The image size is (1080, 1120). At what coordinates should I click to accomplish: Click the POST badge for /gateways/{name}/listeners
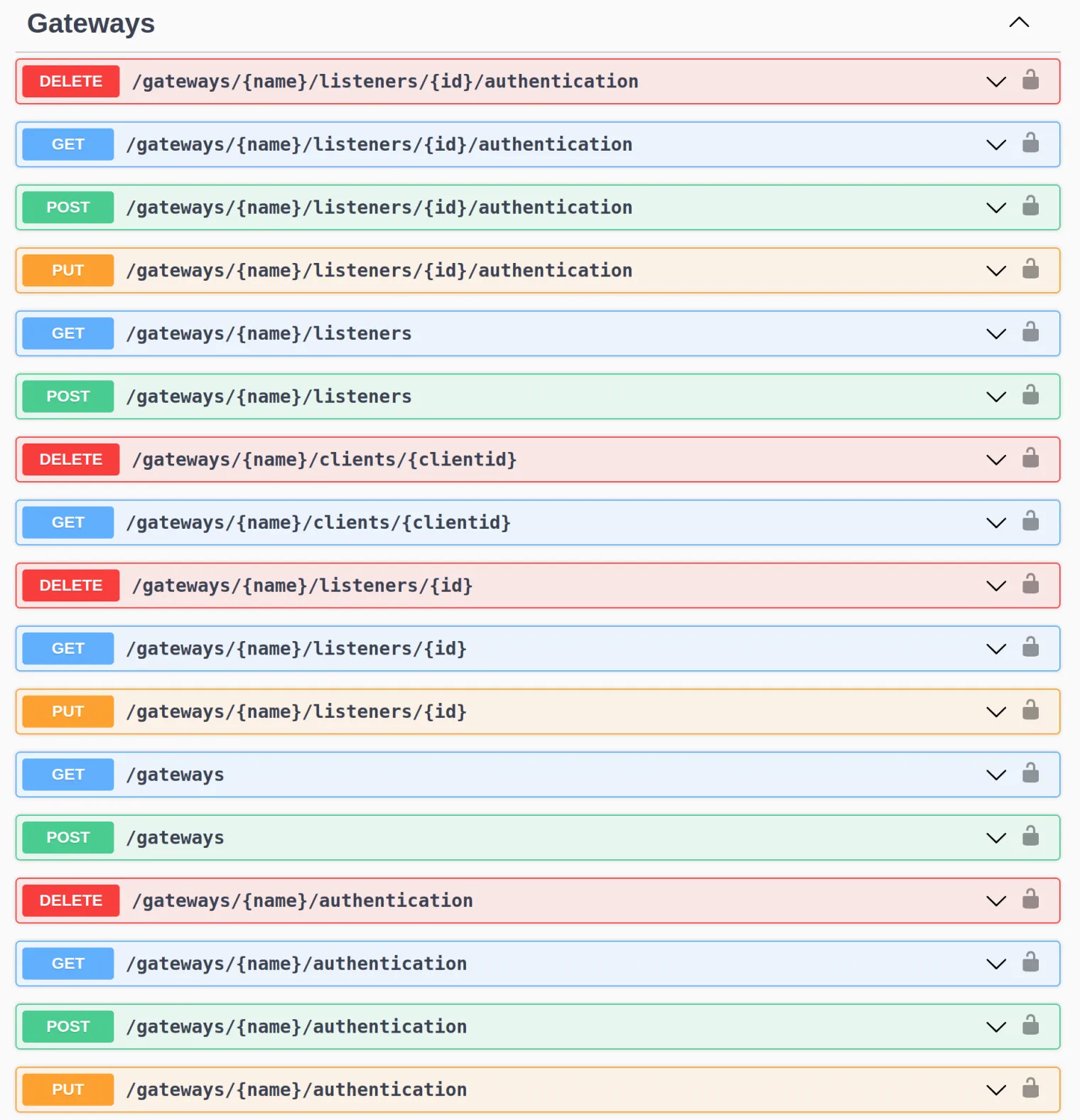(x=68, y=397)
